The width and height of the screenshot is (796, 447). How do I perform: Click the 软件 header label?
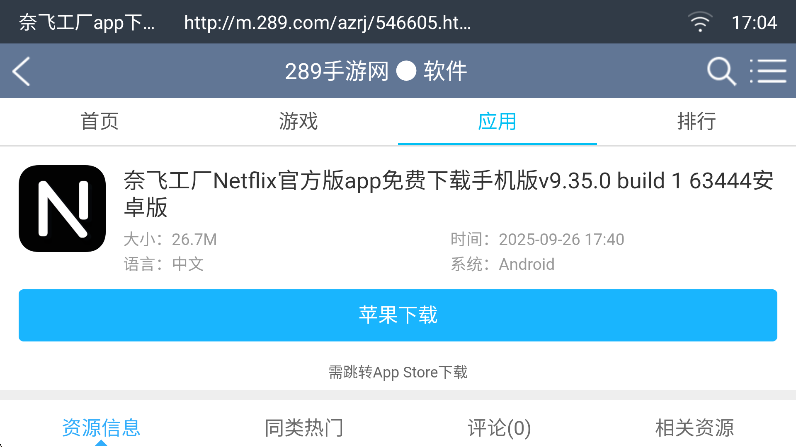click(445, 71)
